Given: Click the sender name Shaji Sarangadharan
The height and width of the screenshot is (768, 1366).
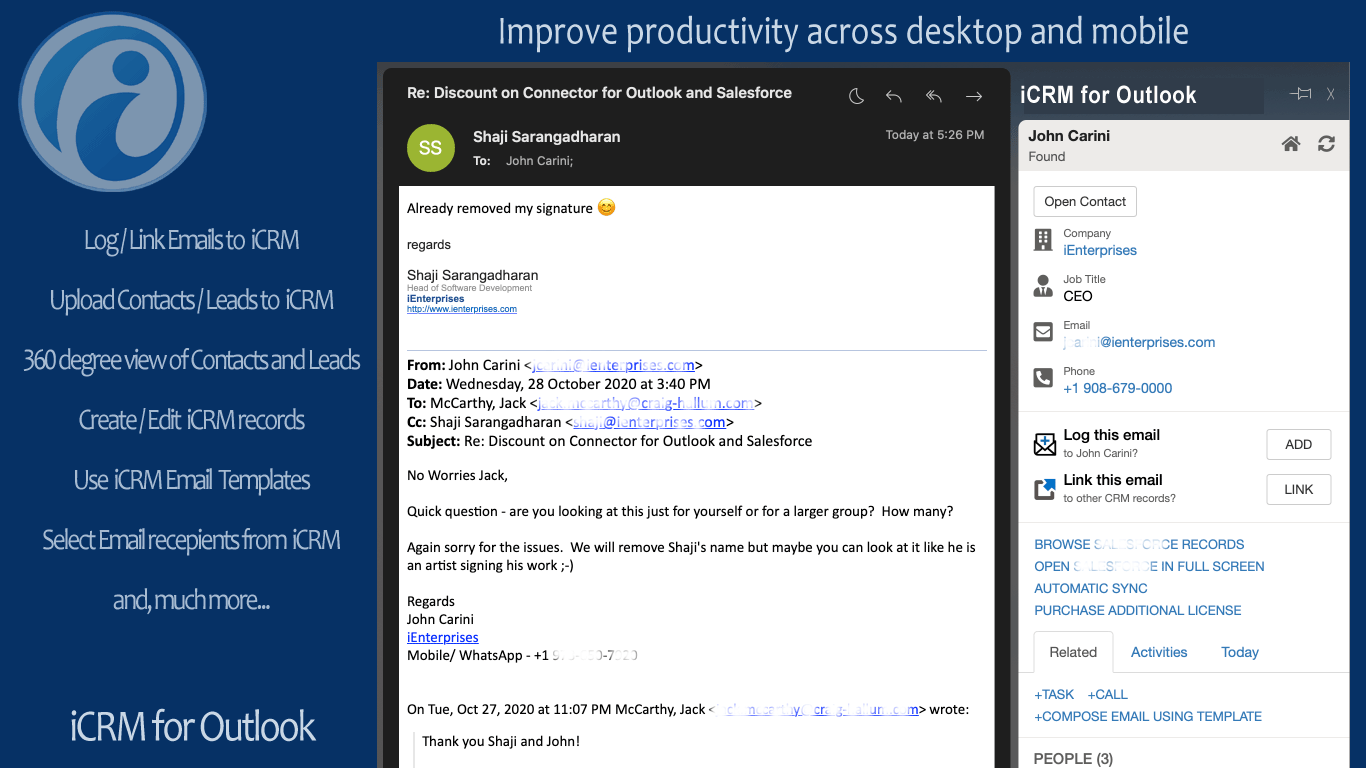Looking at the screenshot, I should tap(547, 137).
